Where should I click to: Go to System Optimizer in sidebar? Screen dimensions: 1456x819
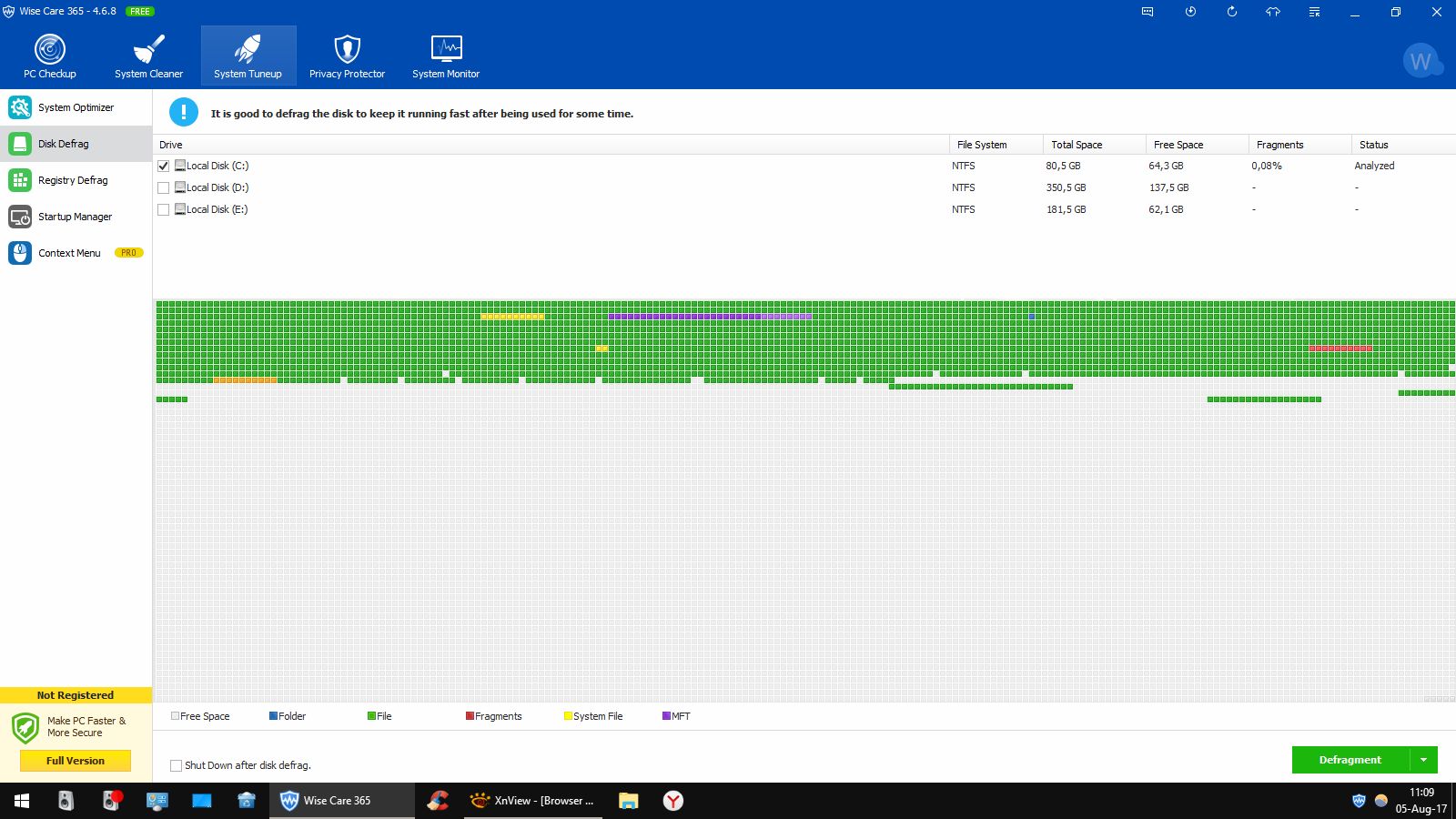pyautogui.click(x=76, y=107)
